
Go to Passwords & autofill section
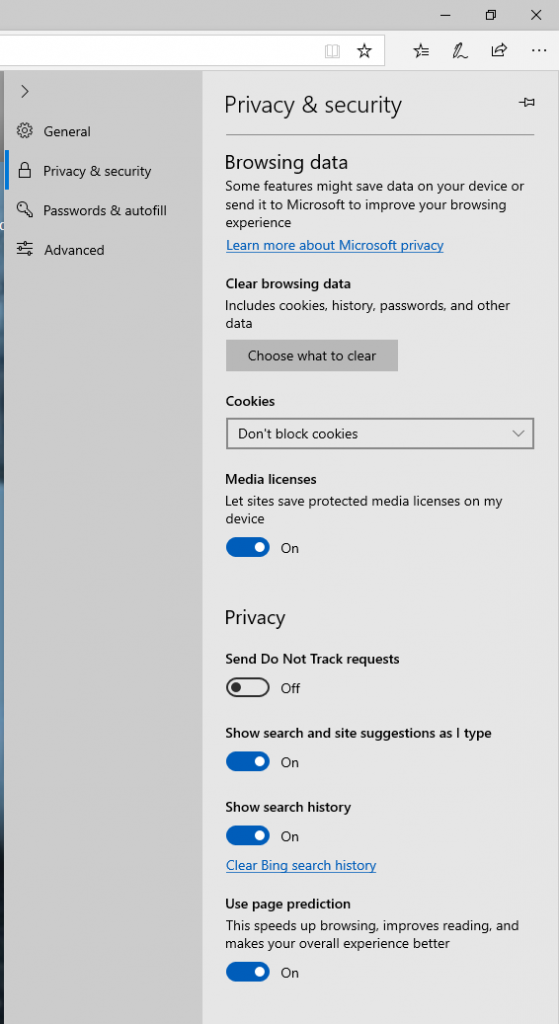click(x=104, y=210)
